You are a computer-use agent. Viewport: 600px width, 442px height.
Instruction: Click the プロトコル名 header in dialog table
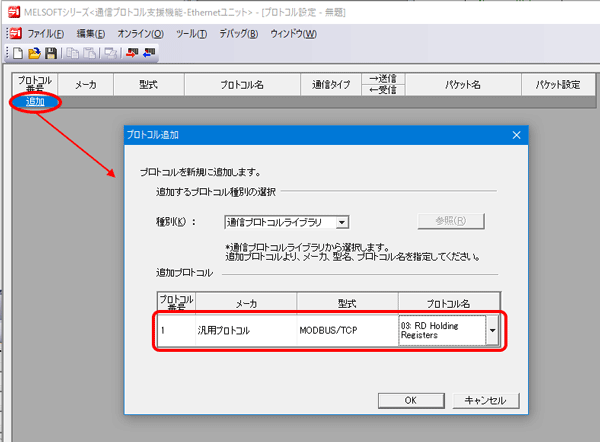(x=449, y=303)
